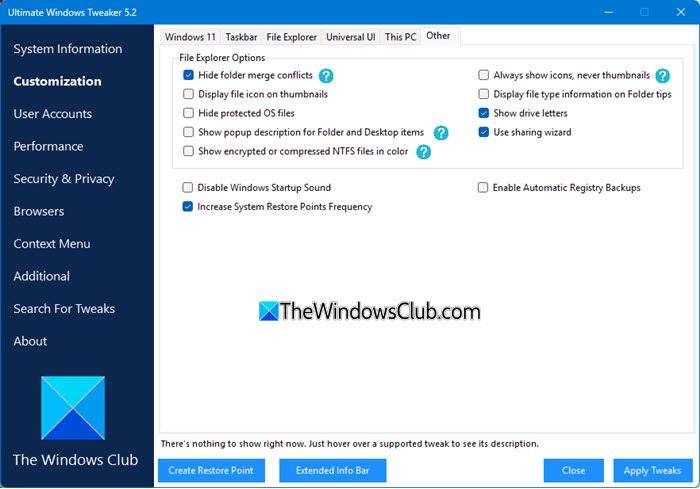700x489 pixels.
Task: Close the window using title bar X
Action: 680,12
